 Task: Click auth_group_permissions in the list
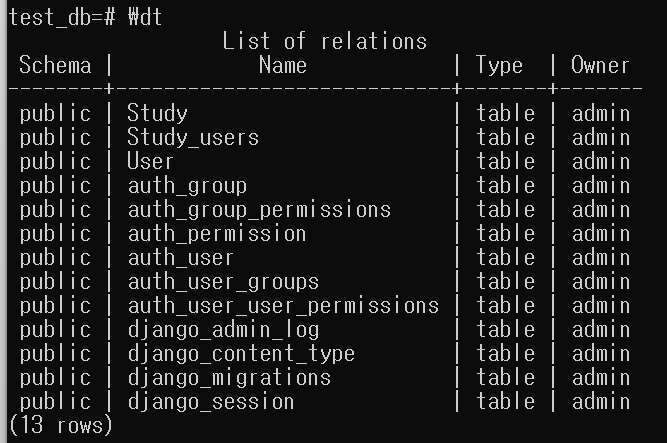coord(259,210)
